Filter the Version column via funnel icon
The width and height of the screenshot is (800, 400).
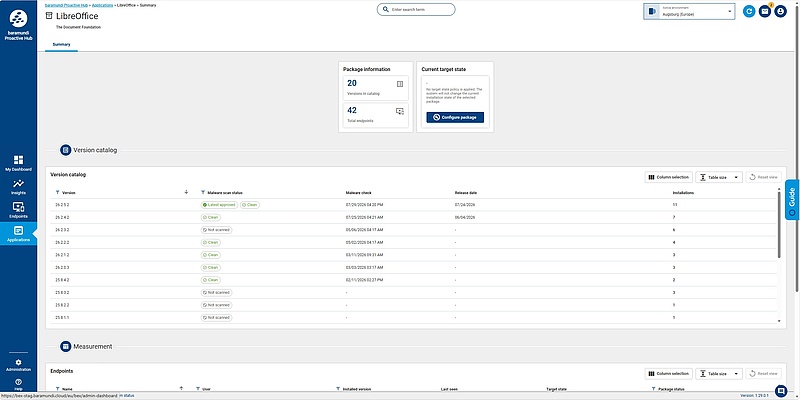[x=57, y=193]
